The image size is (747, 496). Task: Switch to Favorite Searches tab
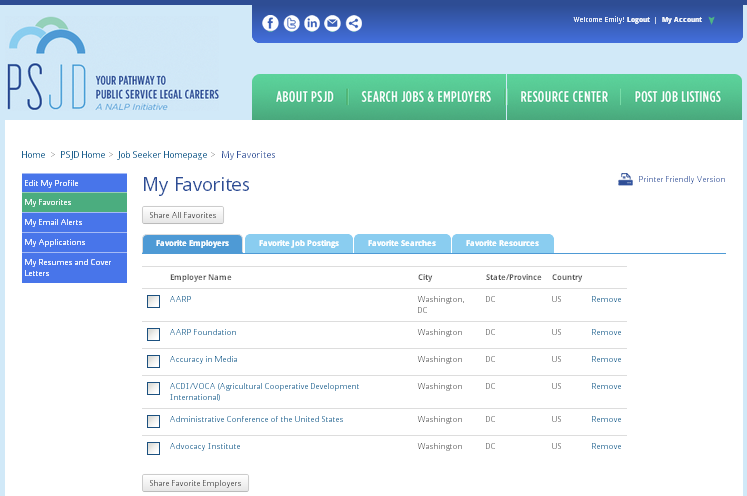click(402, 243)
